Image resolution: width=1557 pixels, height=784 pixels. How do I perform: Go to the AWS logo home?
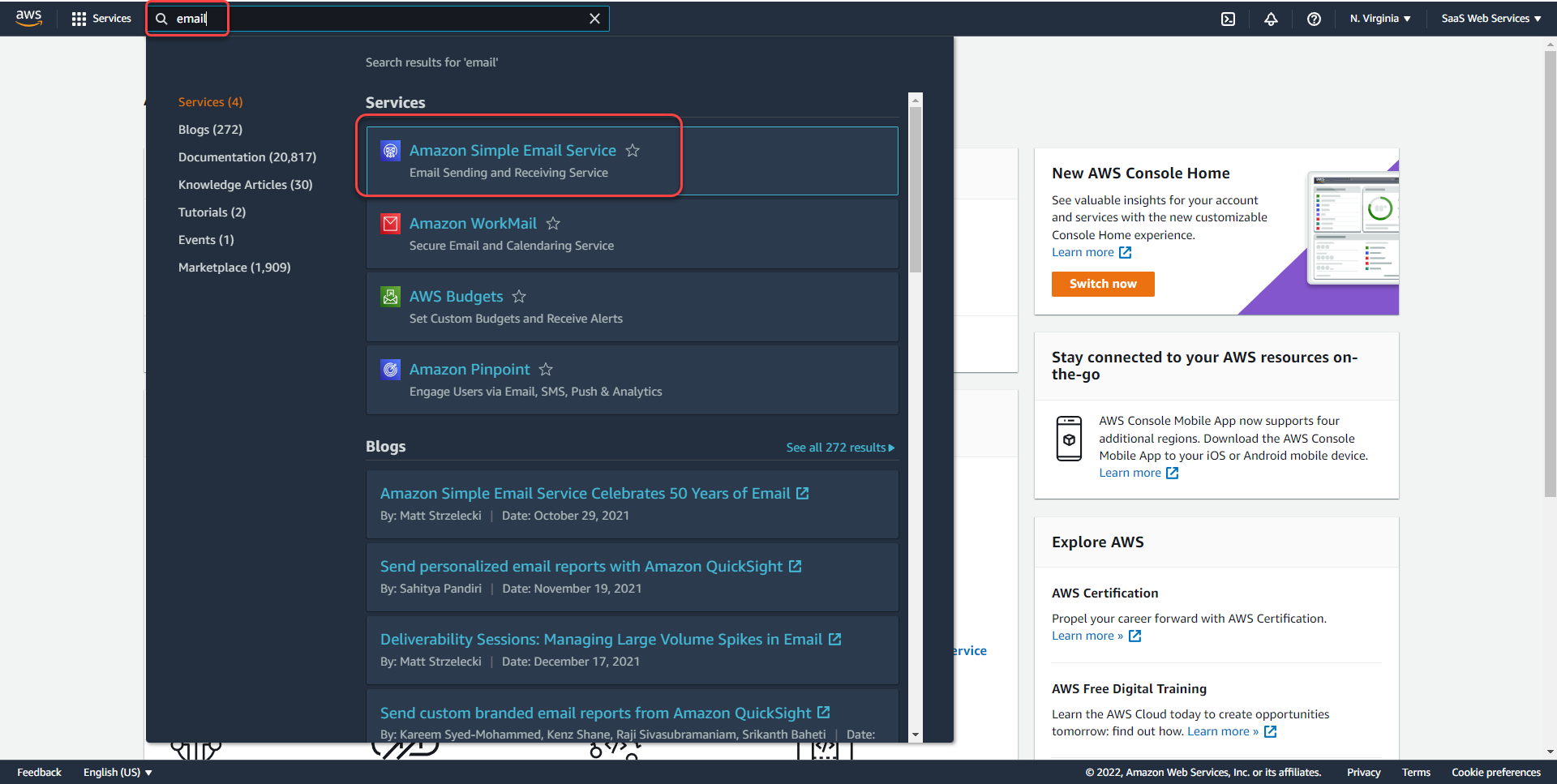[29, 18]
